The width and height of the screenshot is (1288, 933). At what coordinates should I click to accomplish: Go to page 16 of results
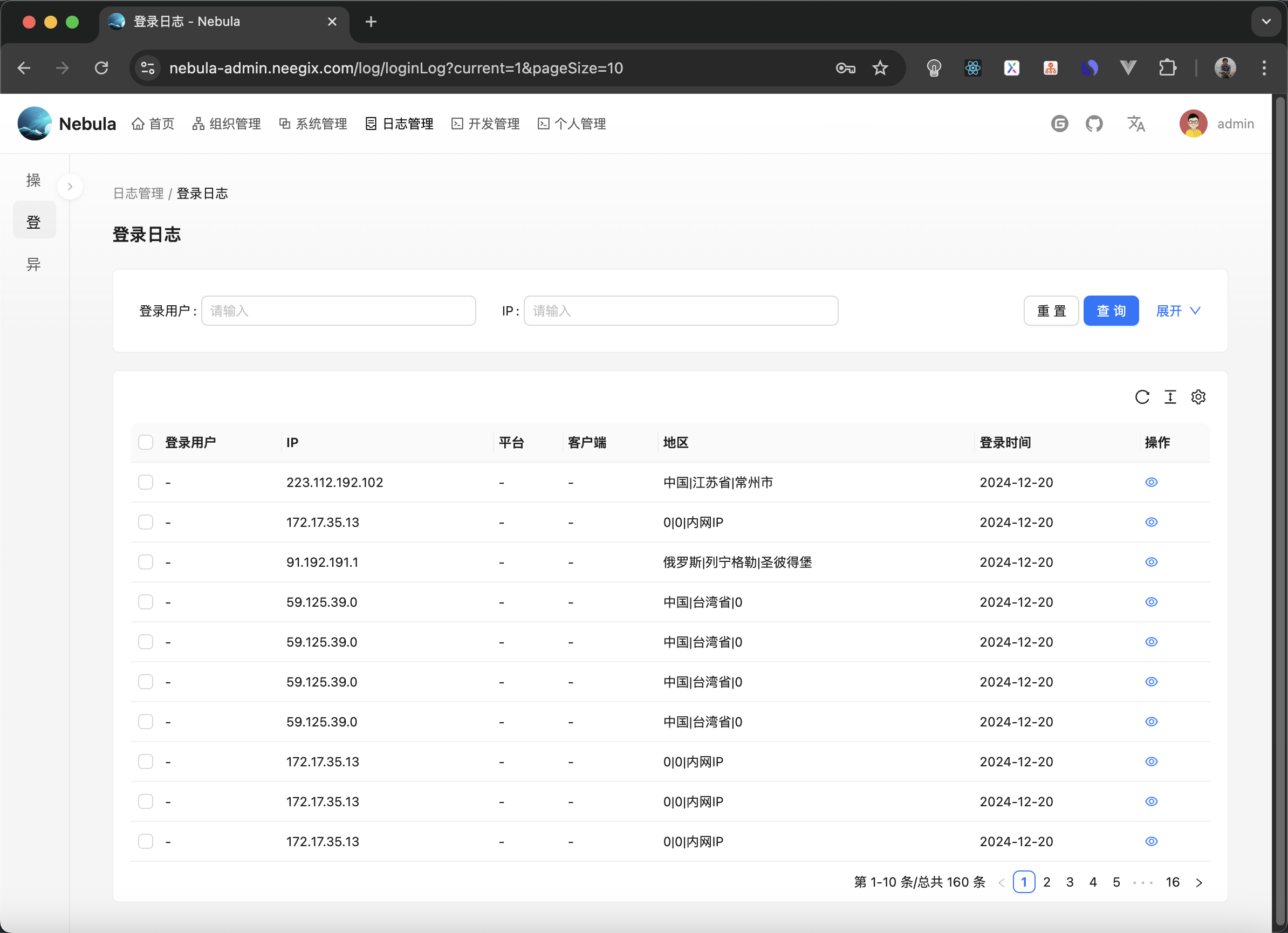(1173, 882)
